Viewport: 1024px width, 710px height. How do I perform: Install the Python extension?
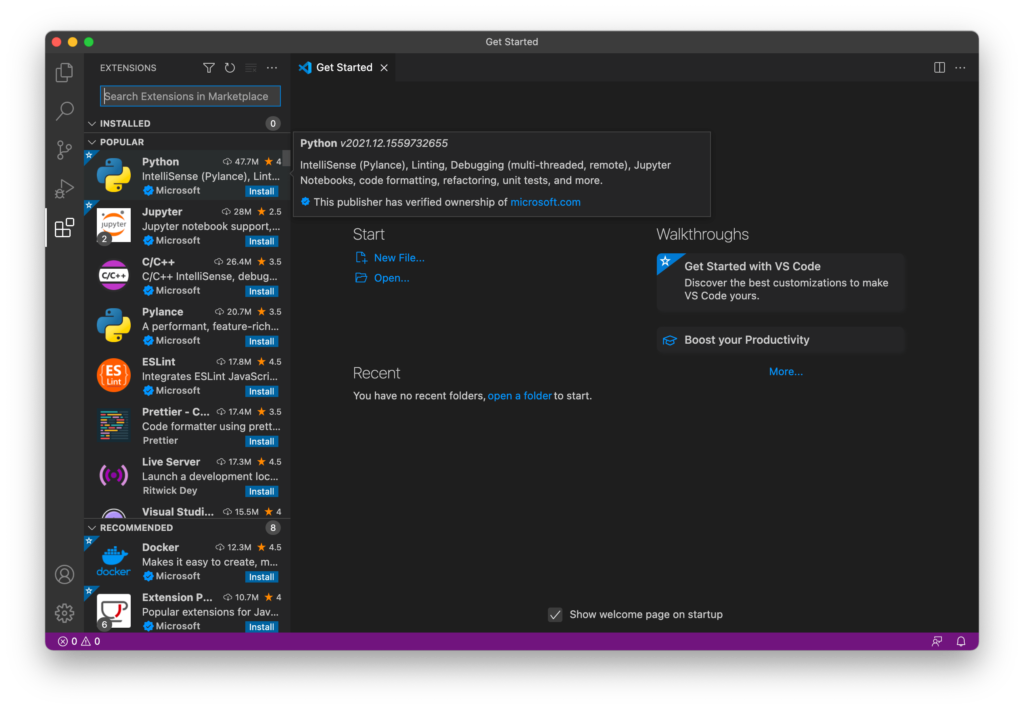pyautogui.click(x=262, y=191)
